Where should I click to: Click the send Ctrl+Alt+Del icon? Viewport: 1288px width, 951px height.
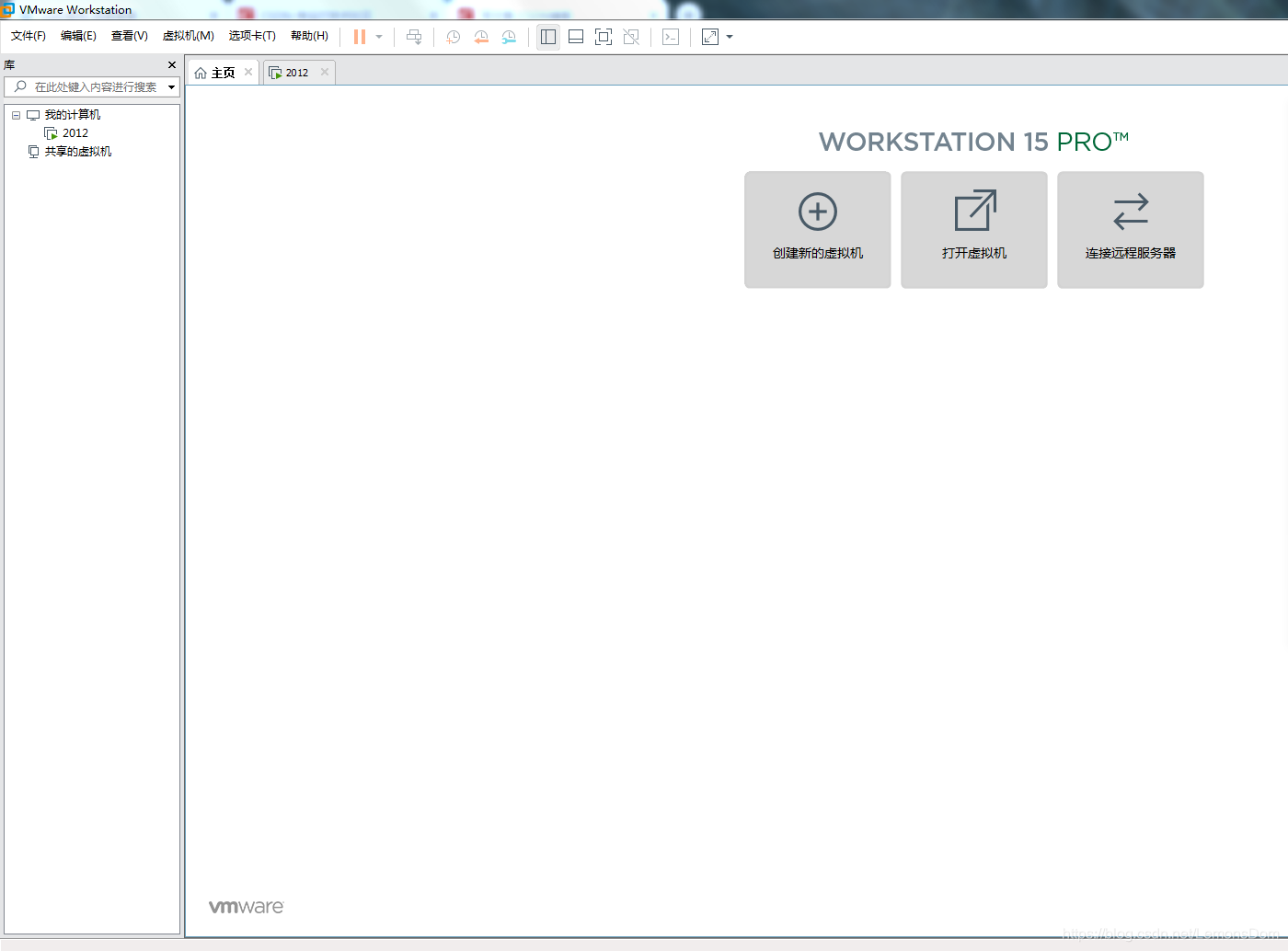pyautogui.click(x=414, y=37)
